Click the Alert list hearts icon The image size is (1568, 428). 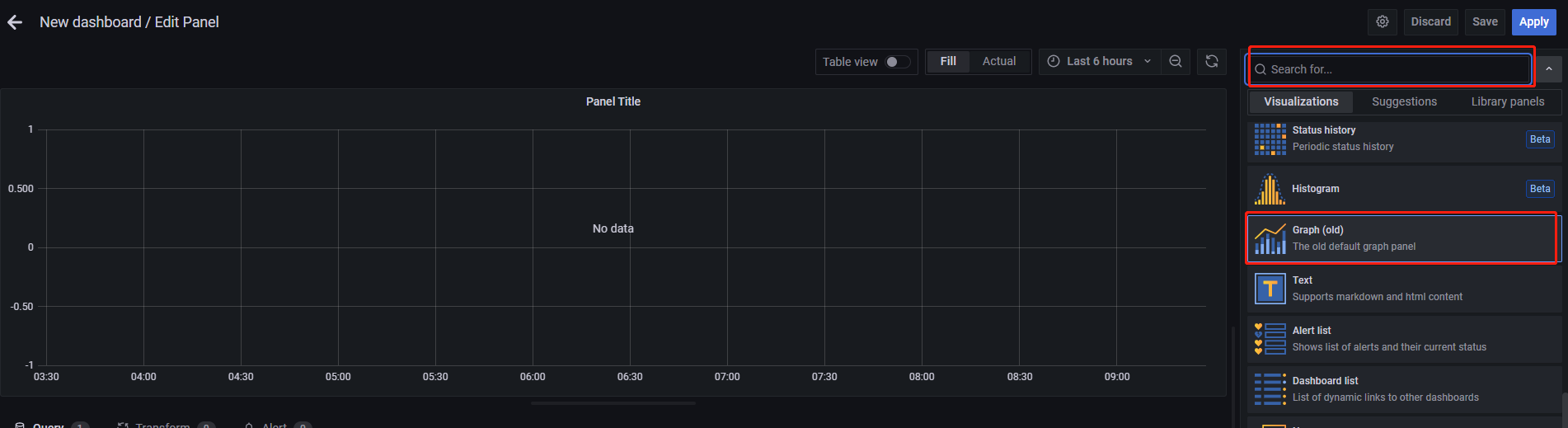point(1270,339)
